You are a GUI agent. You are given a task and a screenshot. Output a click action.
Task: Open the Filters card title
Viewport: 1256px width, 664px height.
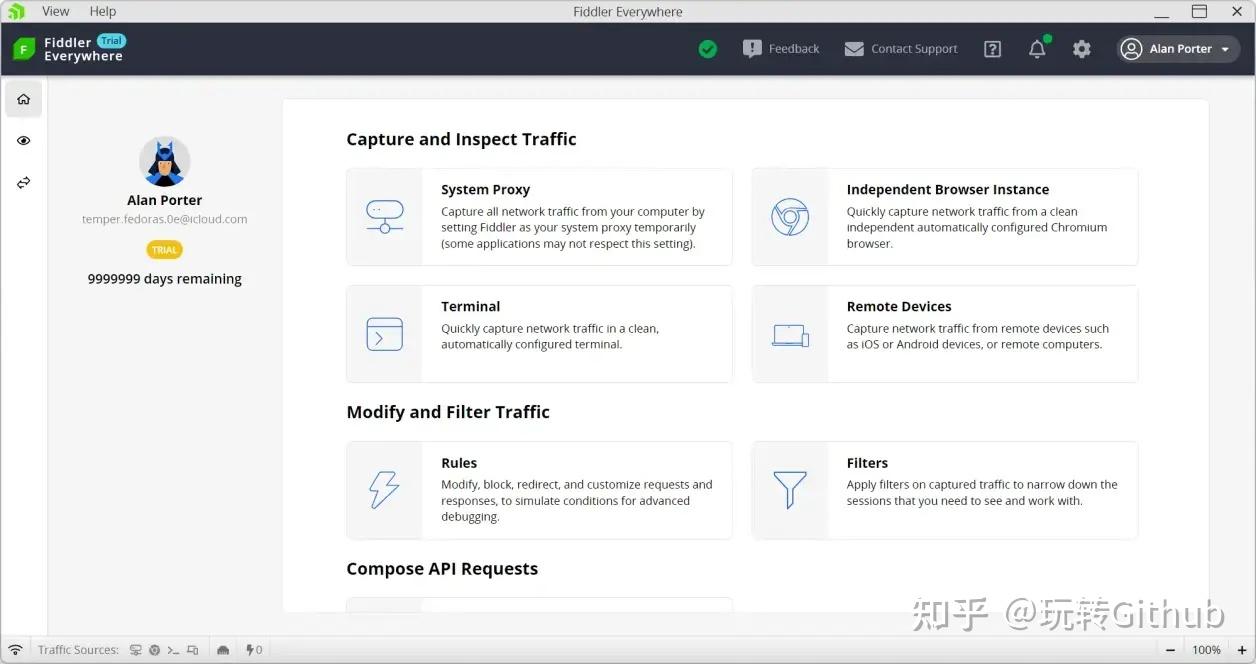pyautogui.click(x=867, y=463)
